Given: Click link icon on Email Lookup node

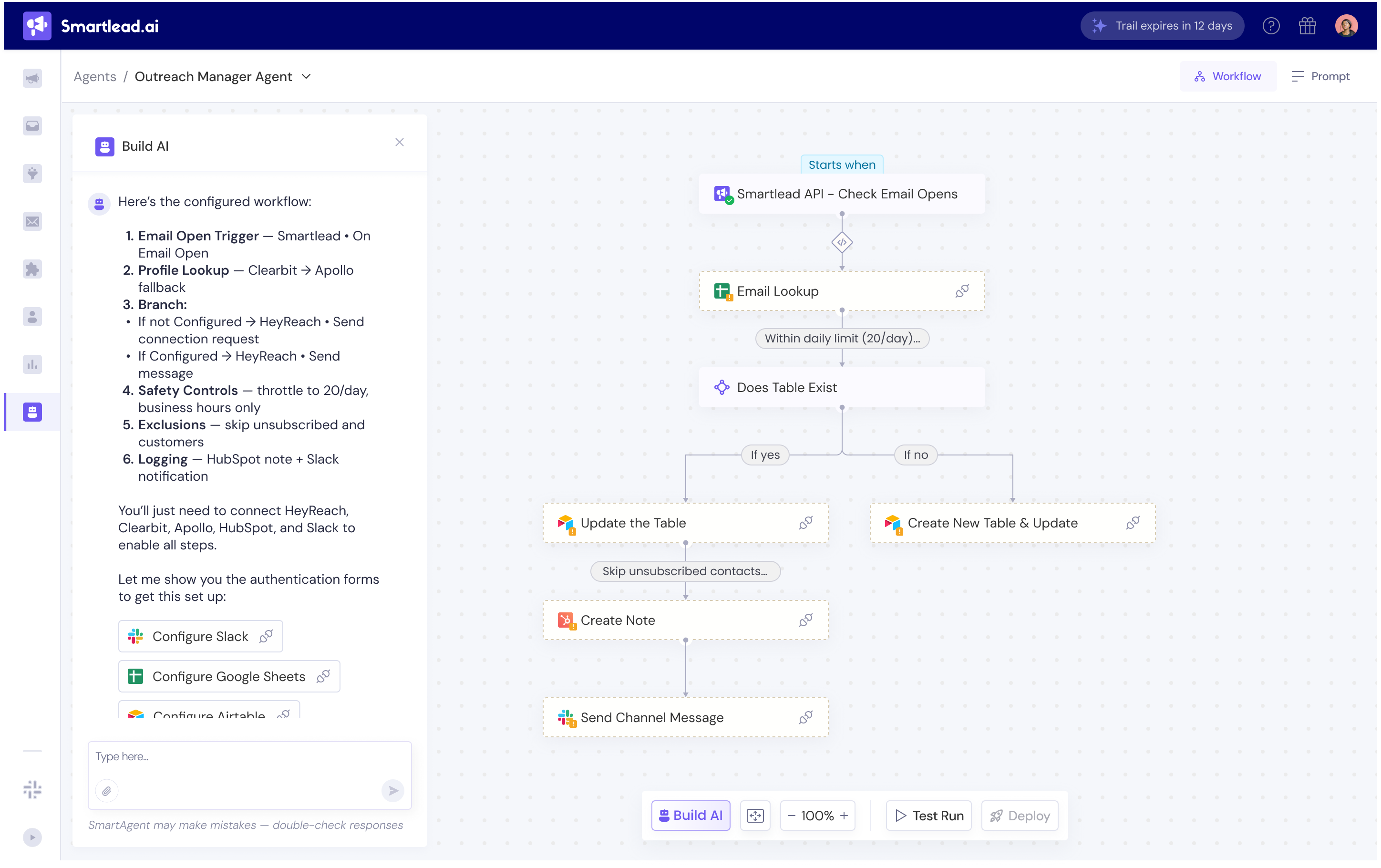Looking at the screenshot, I should coord(962,291).
